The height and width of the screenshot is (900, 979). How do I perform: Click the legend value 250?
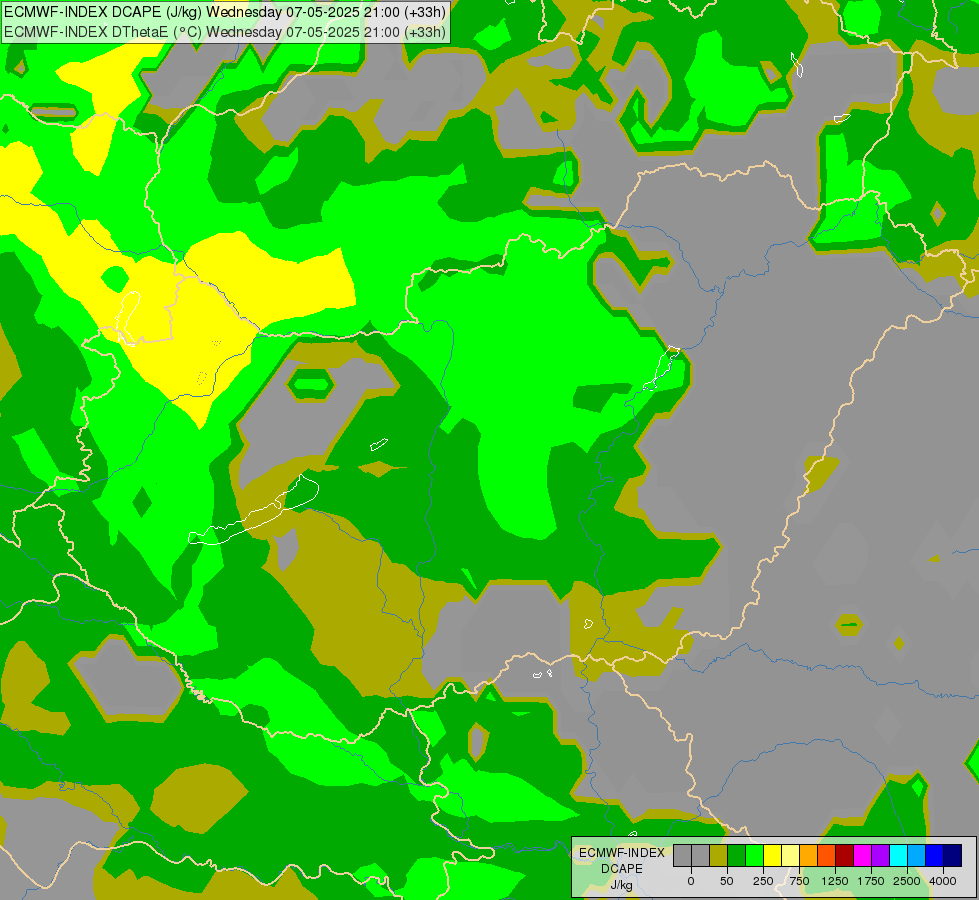pos(763,881)
